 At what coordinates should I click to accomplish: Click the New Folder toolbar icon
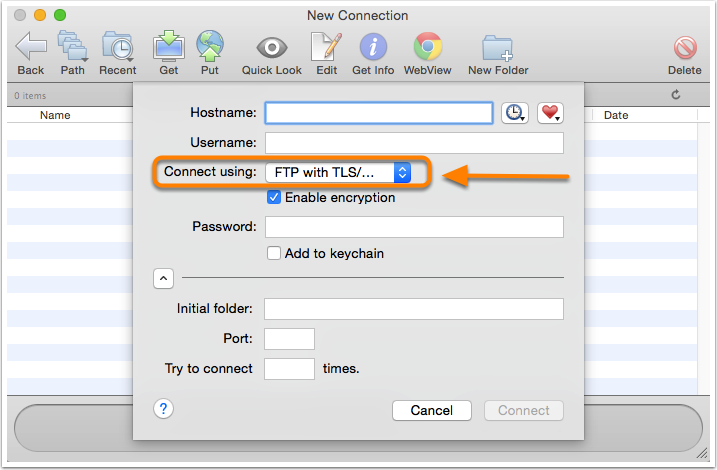coord(498,48)
